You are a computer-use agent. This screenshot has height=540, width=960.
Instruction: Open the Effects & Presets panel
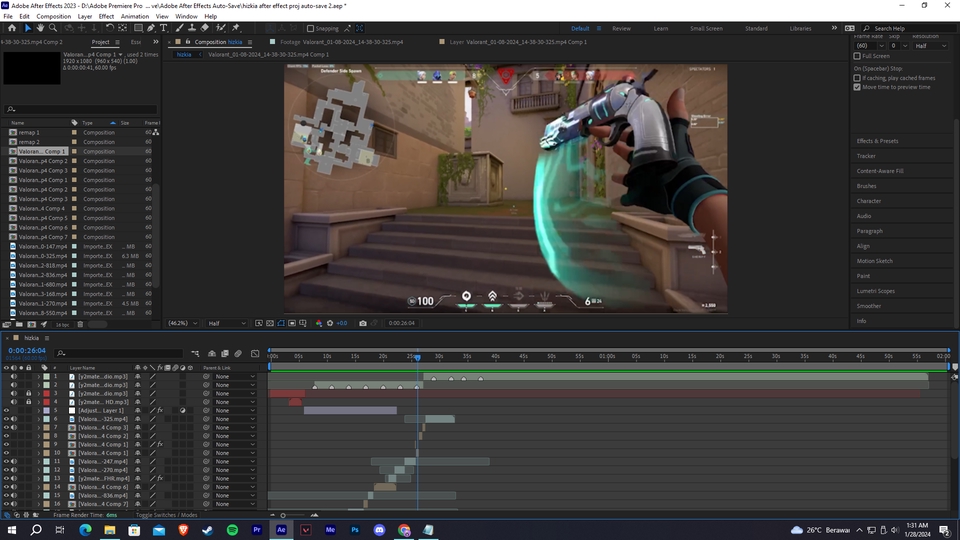coord(877,141)
